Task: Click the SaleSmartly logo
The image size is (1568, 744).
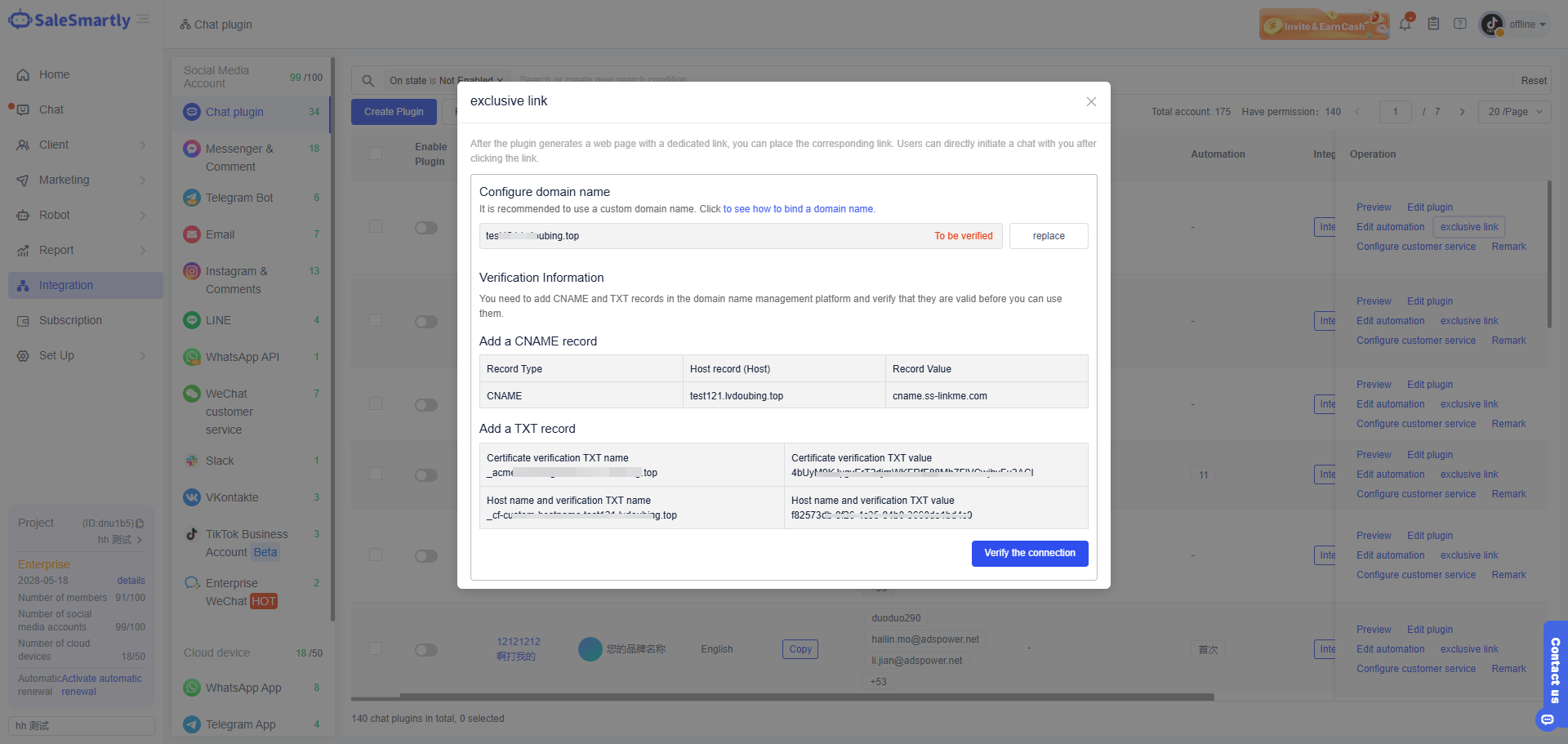Action: [x=69, y=20]
